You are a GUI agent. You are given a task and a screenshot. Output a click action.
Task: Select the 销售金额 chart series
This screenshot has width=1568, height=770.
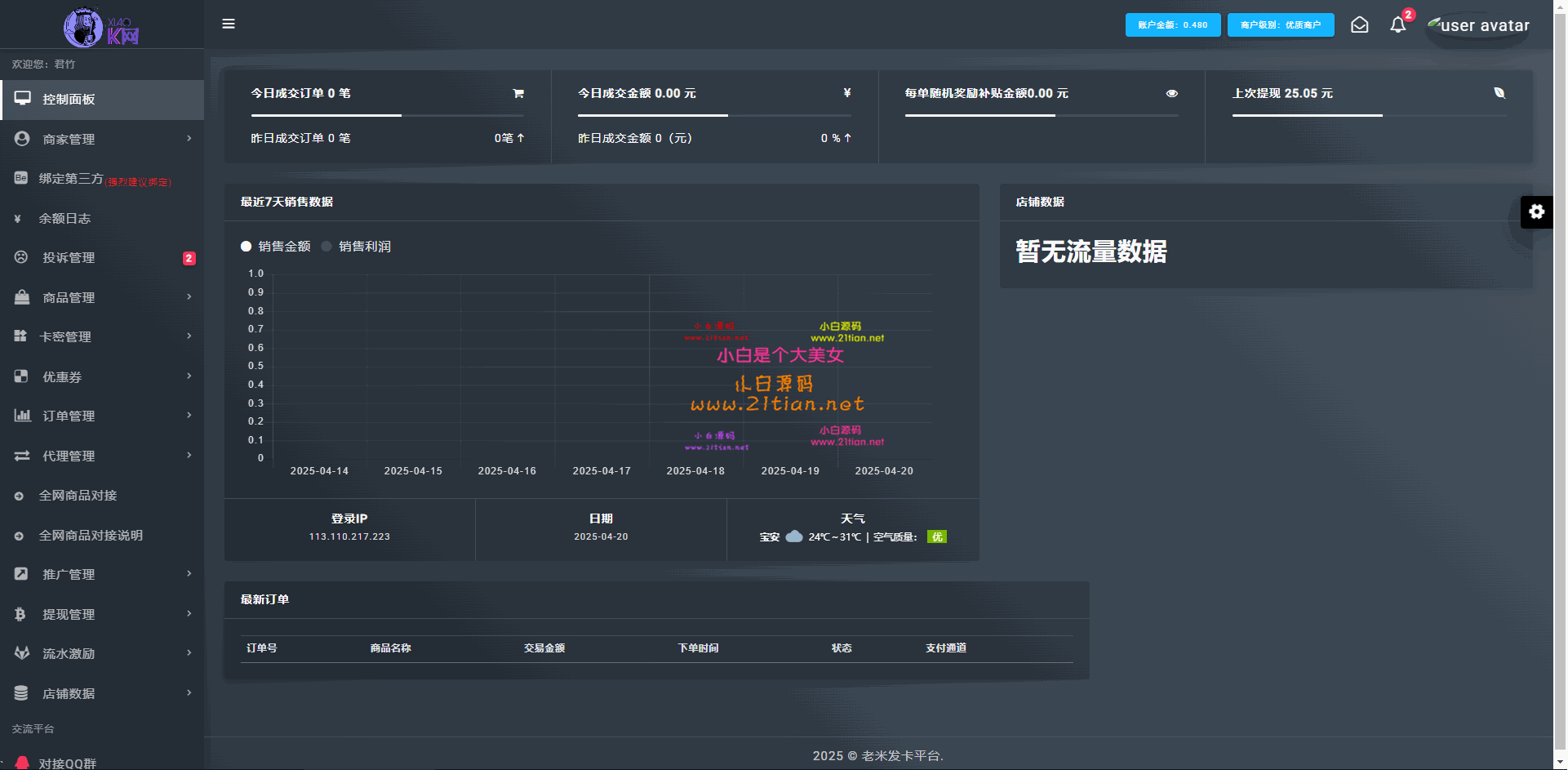point(275,247)
